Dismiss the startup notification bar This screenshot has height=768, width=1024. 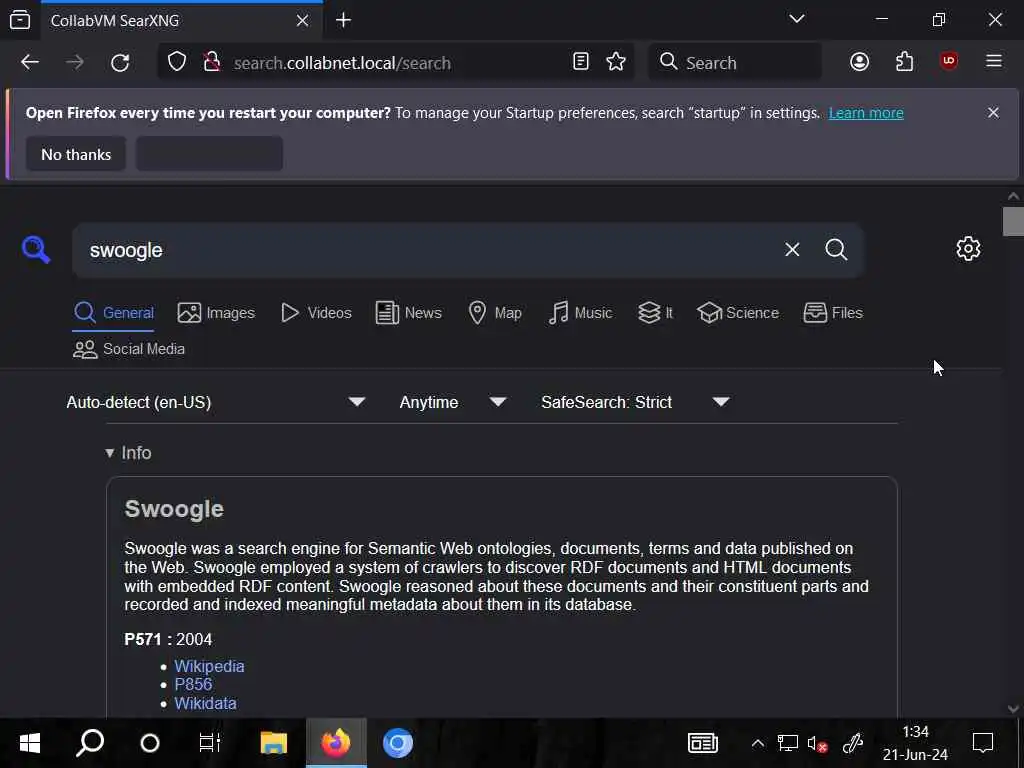(993, 113)
